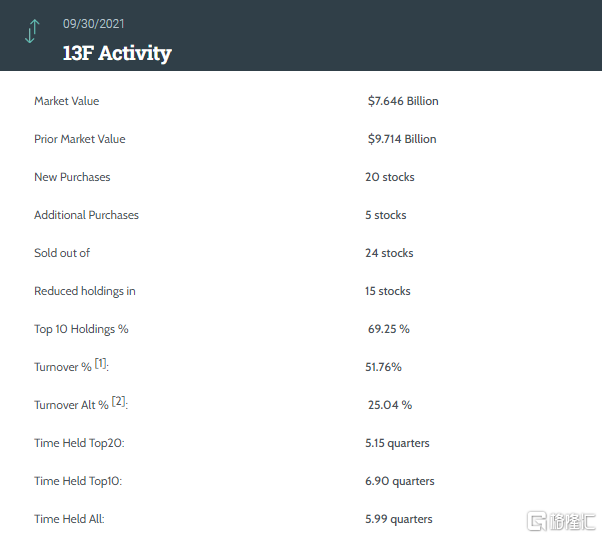Click the Time Held Top20 label
Viewport: 602px width, 538px height.
[79, 443]
